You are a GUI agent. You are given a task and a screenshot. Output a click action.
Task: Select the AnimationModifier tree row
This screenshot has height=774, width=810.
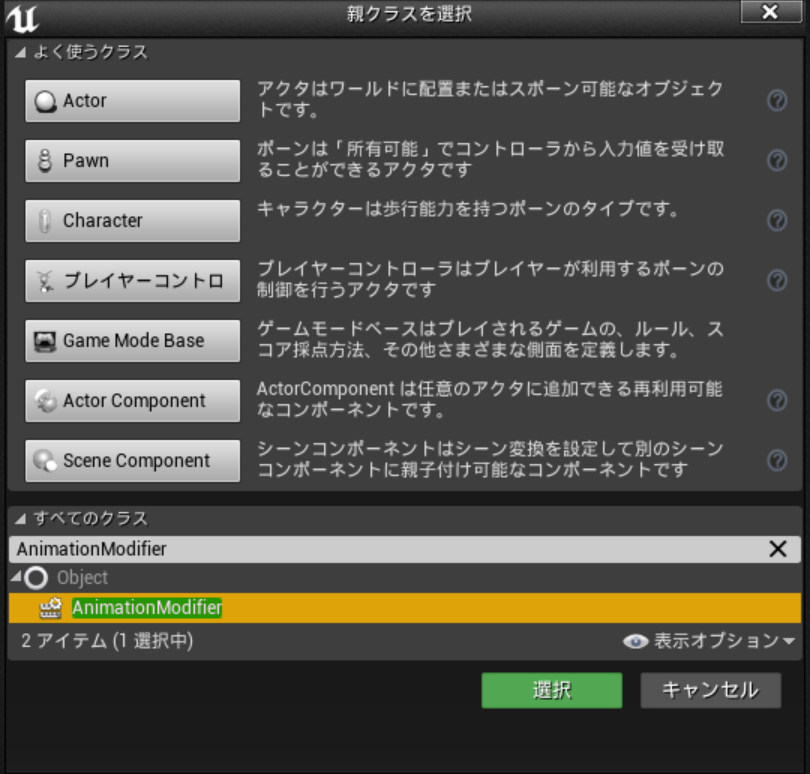point(405,608)
